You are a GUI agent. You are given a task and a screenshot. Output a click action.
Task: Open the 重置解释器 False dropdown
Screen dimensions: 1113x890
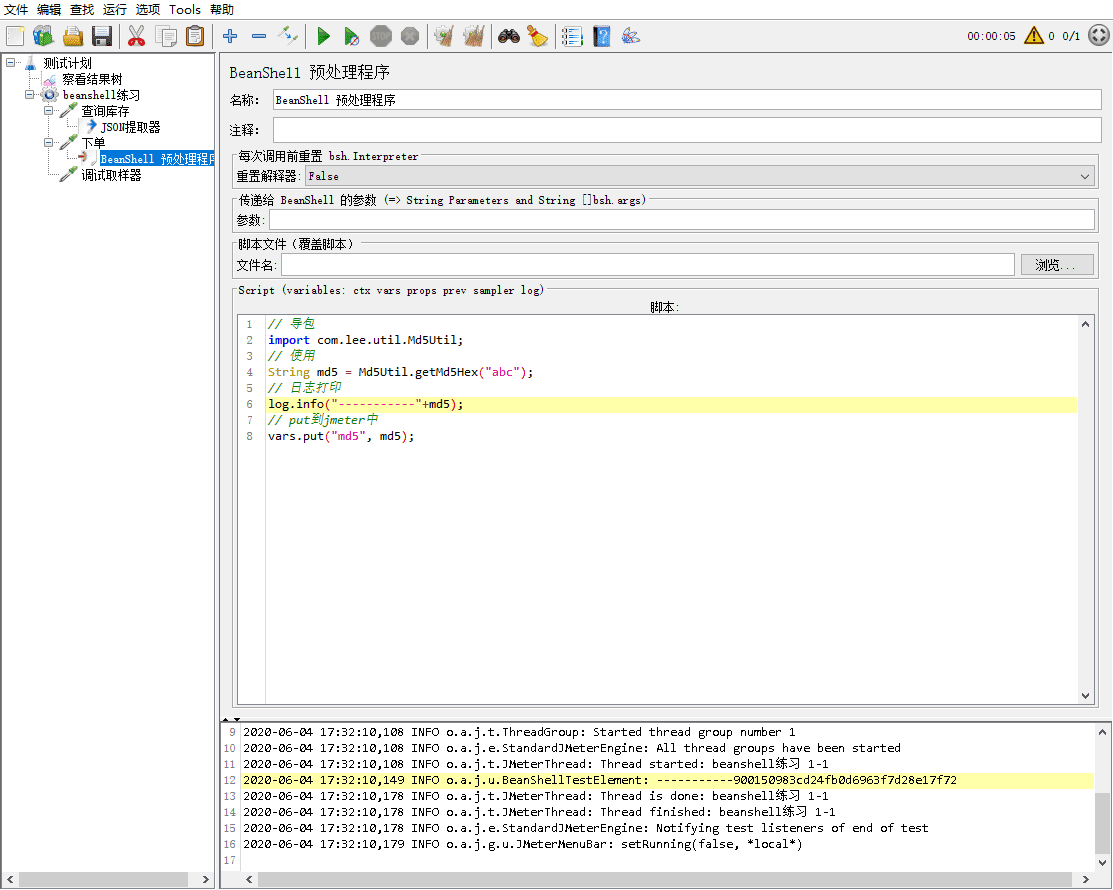[700, 176]
